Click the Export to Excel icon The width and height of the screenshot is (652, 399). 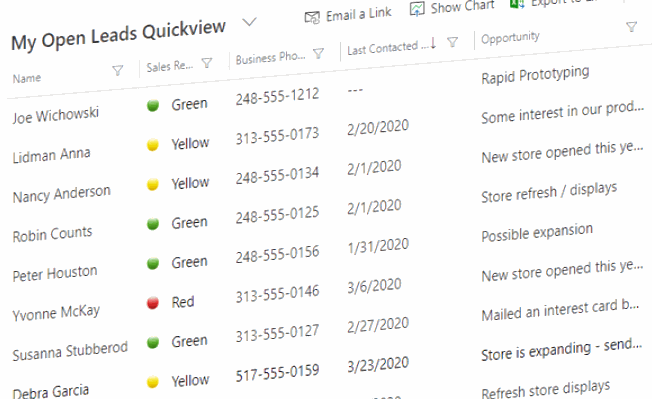point(517,4)
